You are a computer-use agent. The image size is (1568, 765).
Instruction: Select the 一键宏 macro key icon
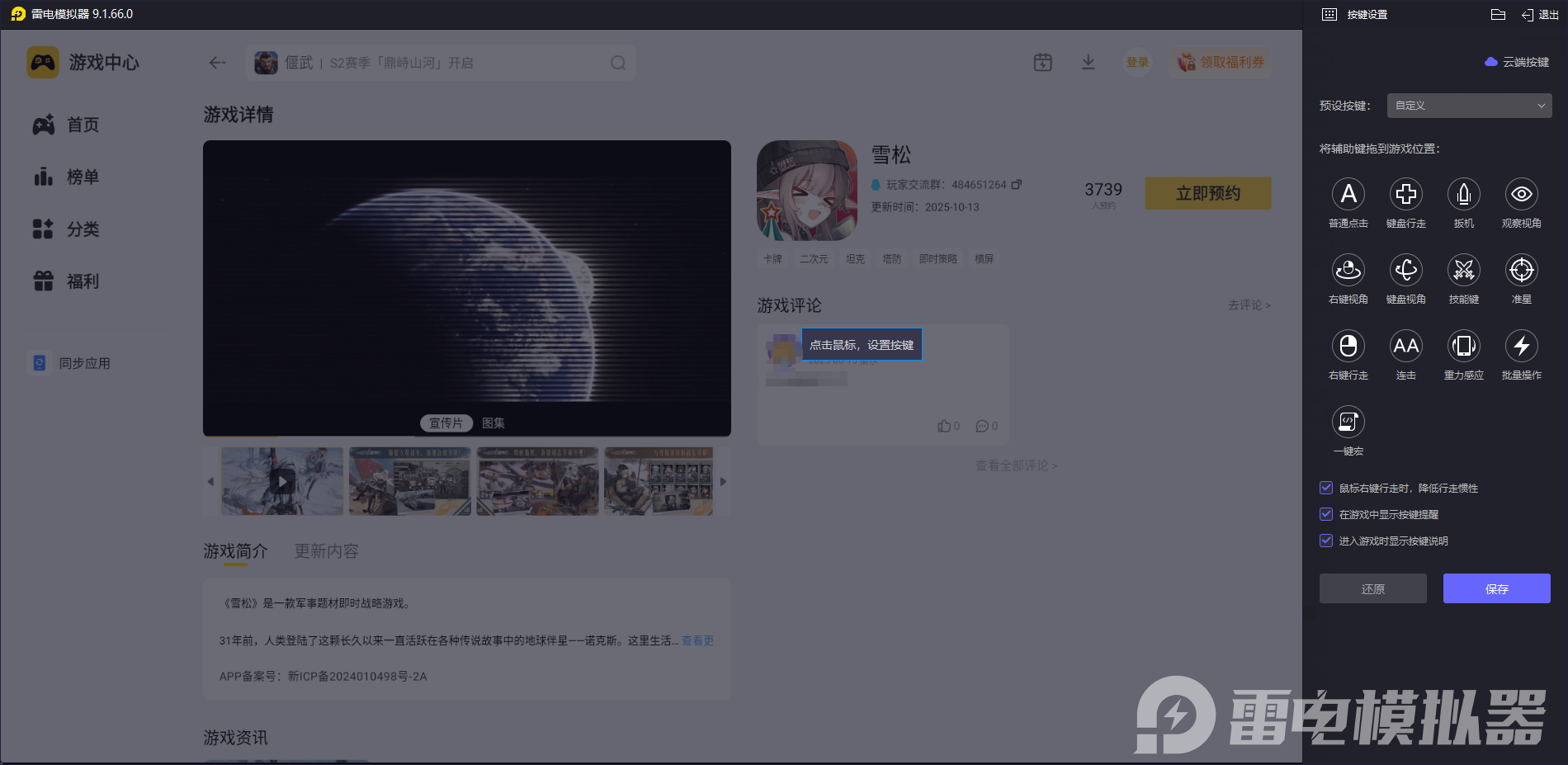(1348, 423)
